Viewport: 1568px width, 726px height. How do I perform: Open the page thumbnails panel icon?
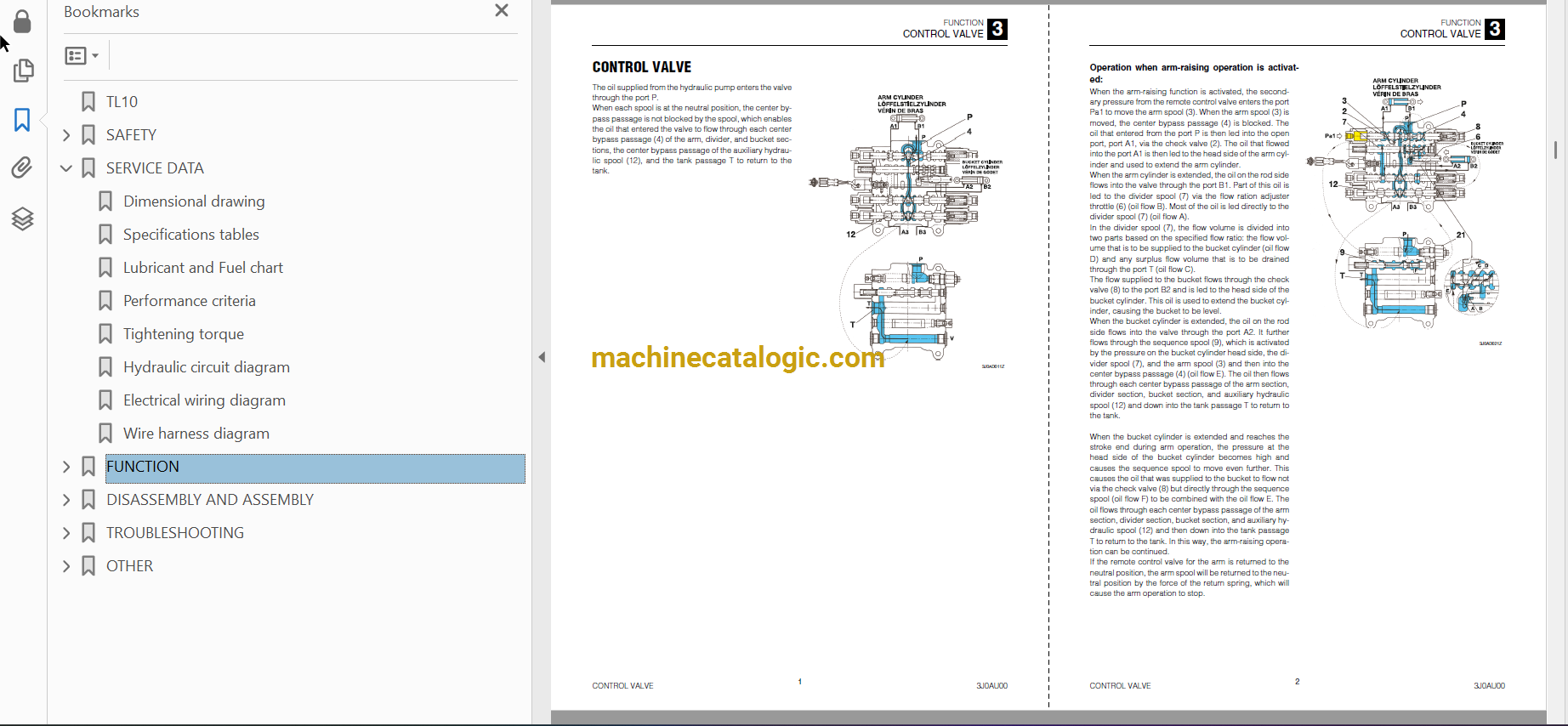23,71
